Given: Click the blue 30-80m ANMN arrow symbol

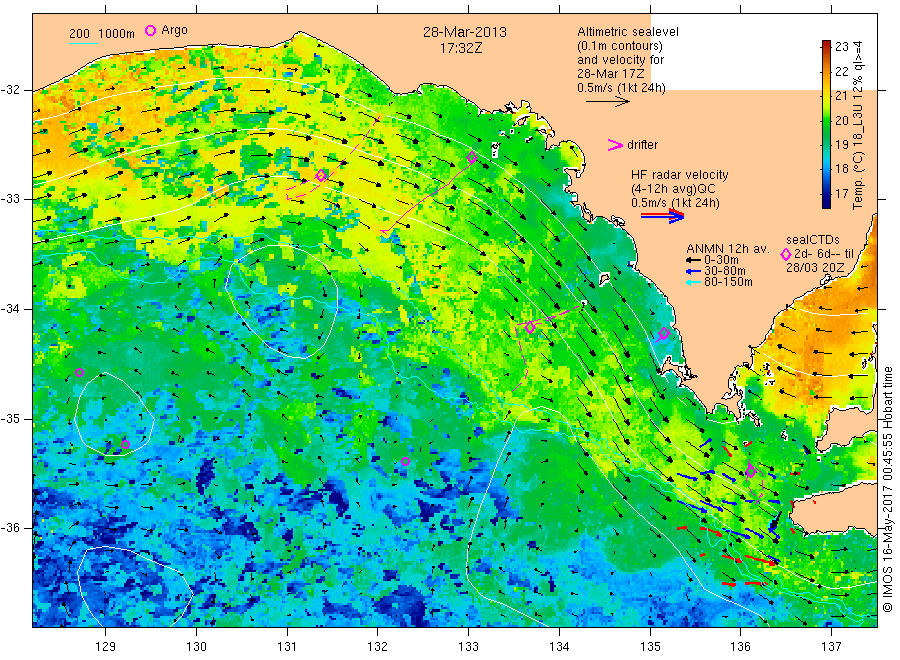Looking at the screenshot, I should tap(693, 271).
